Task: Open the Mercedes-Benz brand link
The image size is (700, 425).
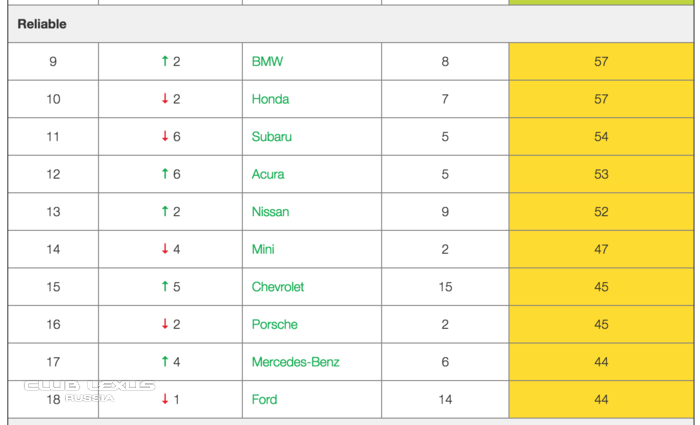Action: (295, 362)
